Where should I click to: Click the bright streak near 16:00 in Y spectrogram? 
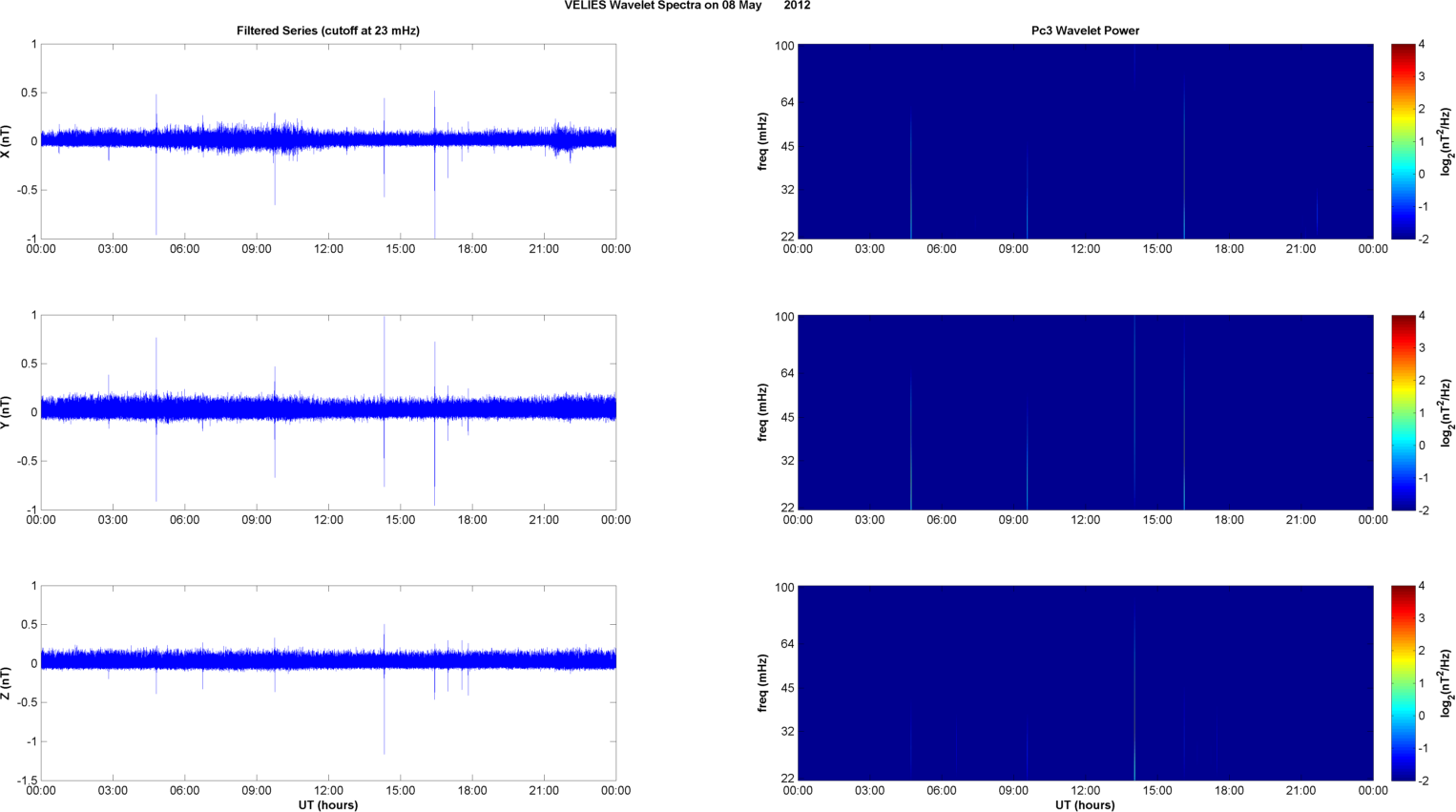click(1184, 429)
